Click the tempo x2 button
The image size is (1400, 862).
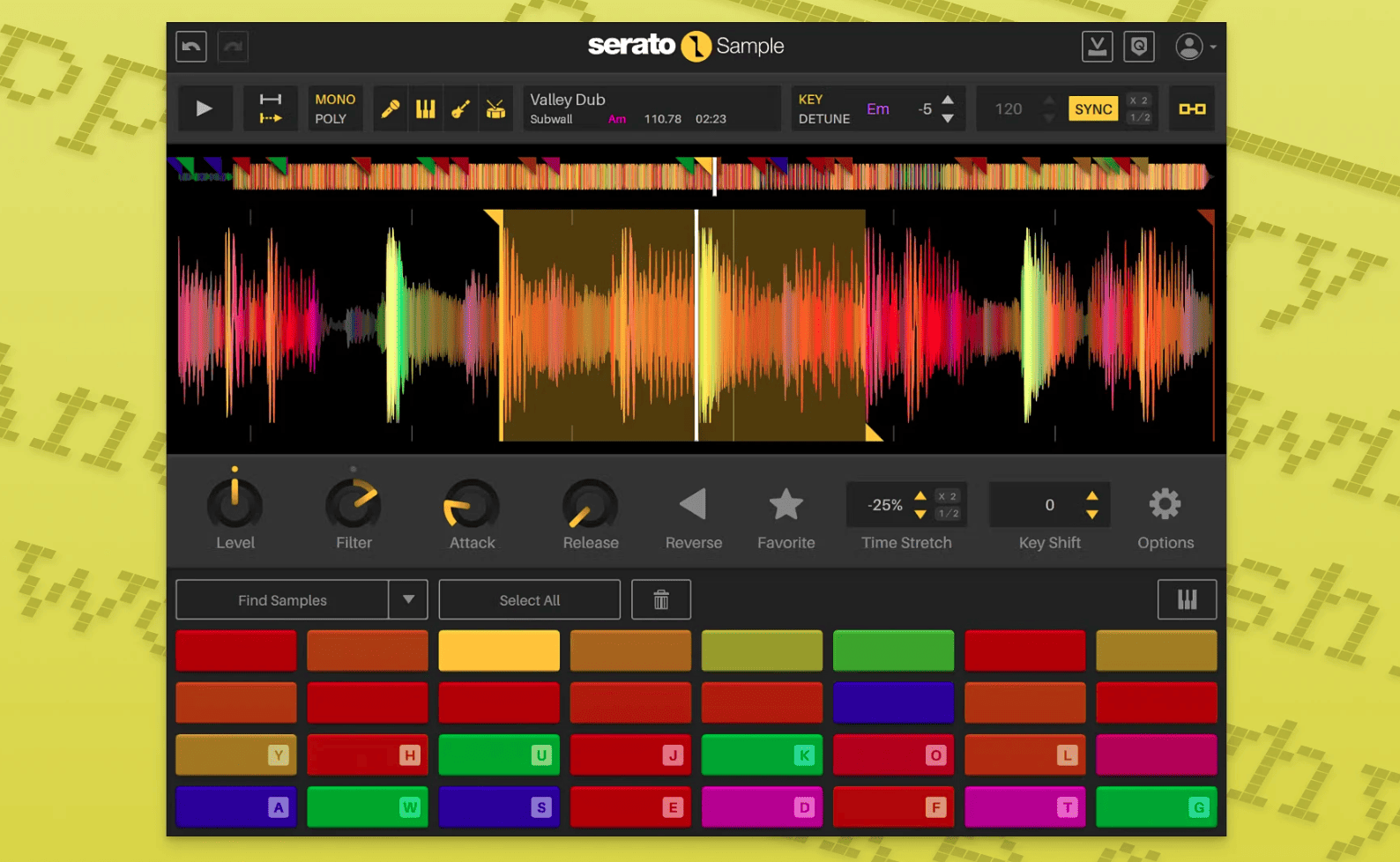pyautogui.click(x=1139, y=100)
